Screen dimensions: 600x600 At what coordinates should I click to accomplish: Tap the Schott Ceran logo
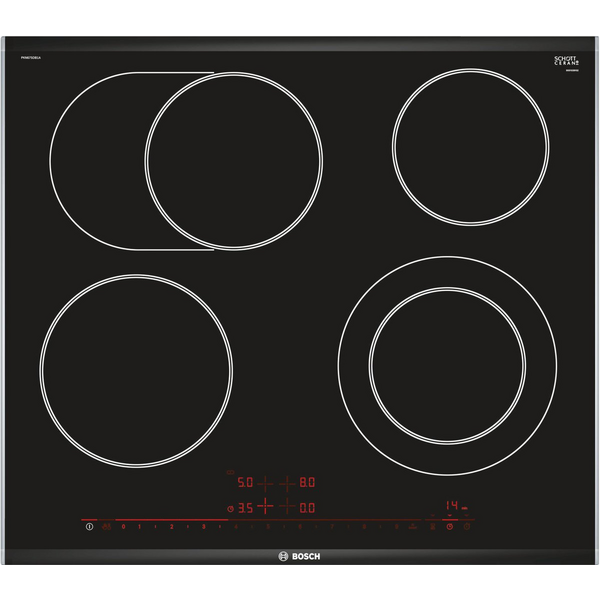coord(565,62)
